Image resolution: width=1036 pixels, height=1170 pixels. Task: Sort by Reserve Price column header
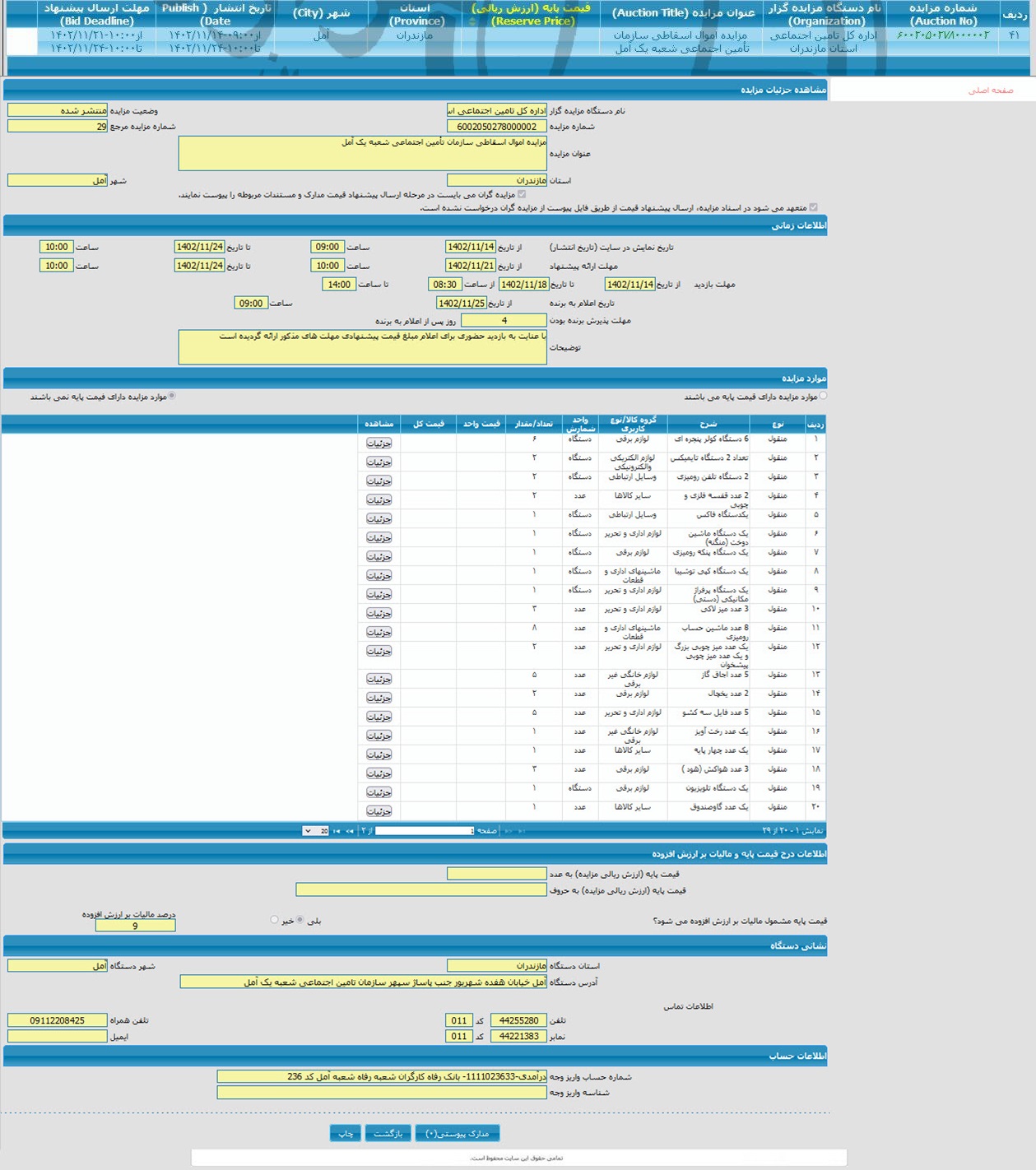click(x=531, y=14)
